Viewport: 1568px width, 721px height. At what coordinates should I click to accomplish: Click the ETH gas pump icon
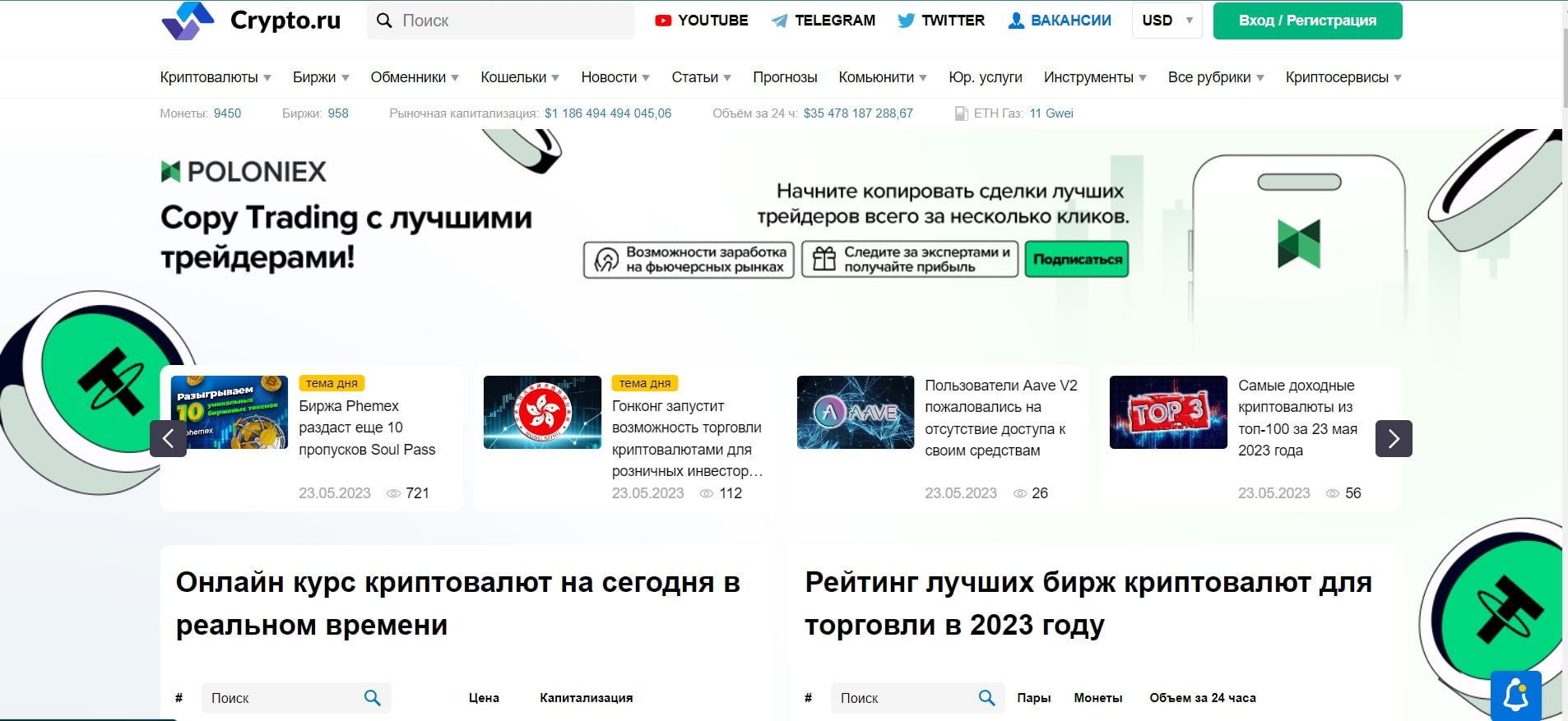[x=961, y=113]
